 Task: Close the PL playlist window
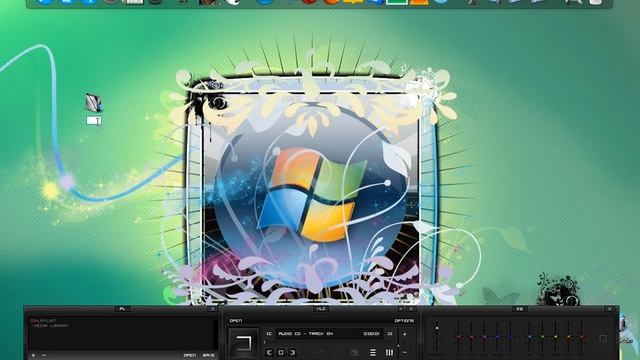pos(212,309)
